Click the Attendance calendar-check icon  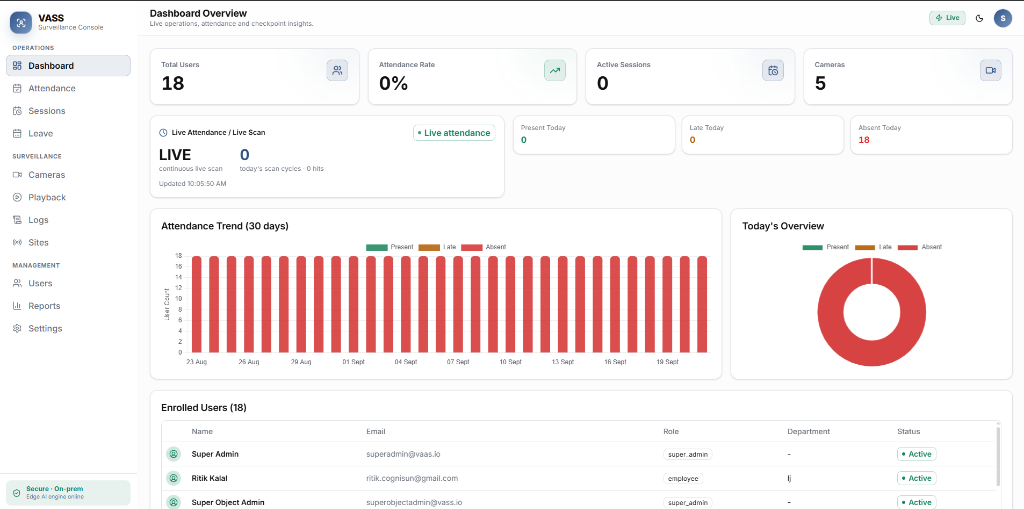click(18, 88)
